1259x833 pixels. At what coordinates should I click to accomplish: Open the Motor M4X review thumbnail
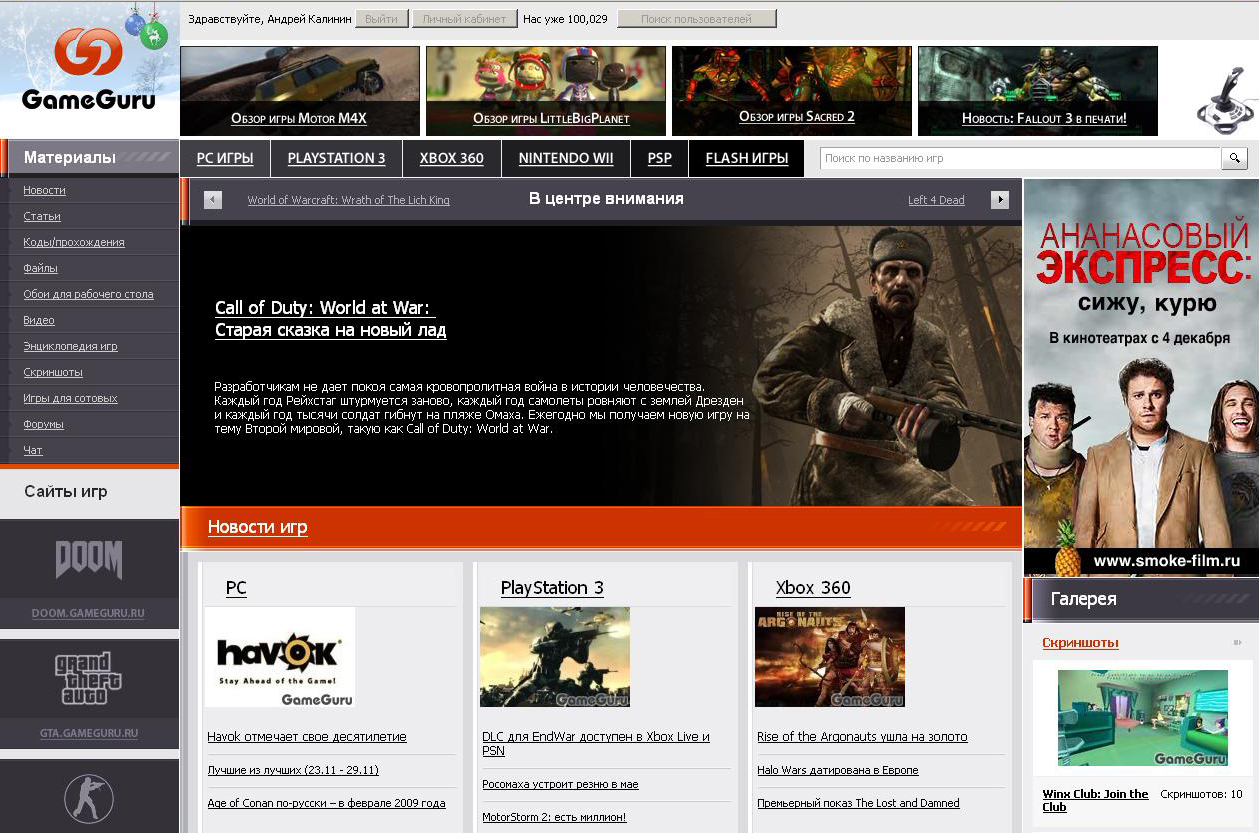point(300,91)
